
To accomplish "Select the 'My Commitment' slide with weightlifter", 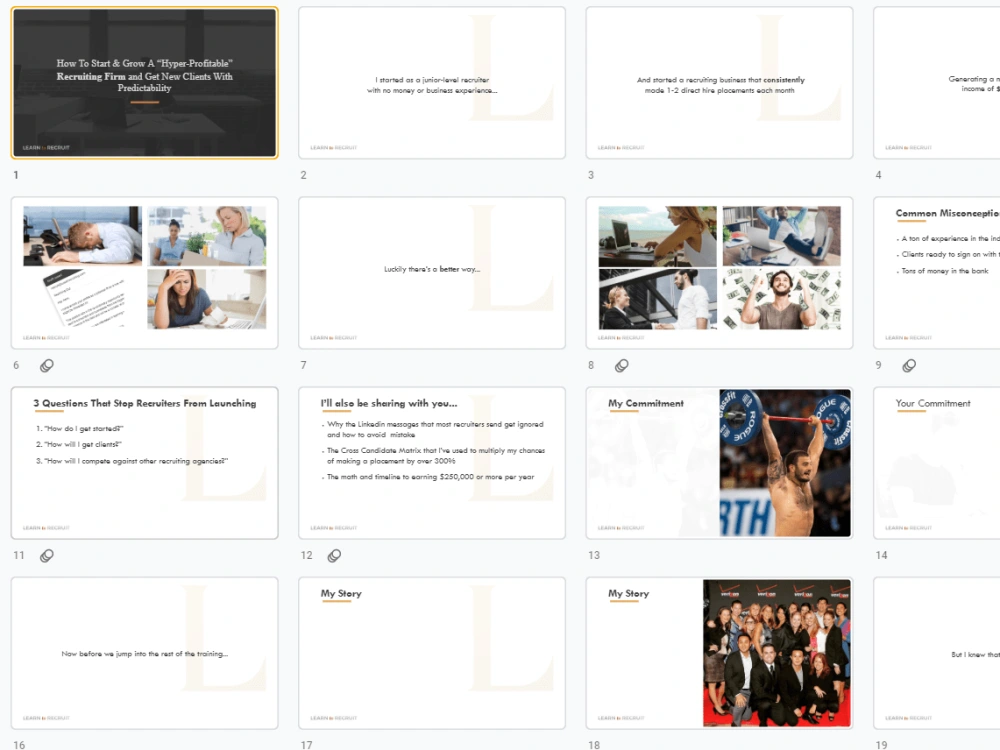I will pos(719,463).
